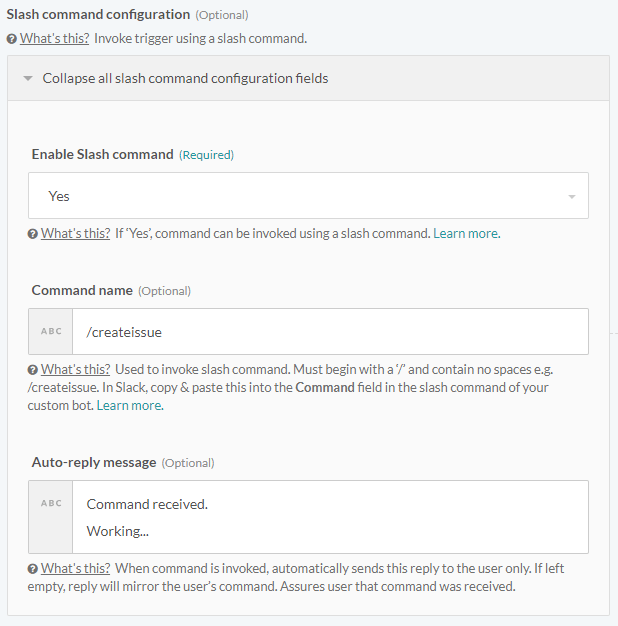Screen dimensions: 618x626
Task: Click the ABC type icon beside /createissue
Action: [x=51, y=331]
